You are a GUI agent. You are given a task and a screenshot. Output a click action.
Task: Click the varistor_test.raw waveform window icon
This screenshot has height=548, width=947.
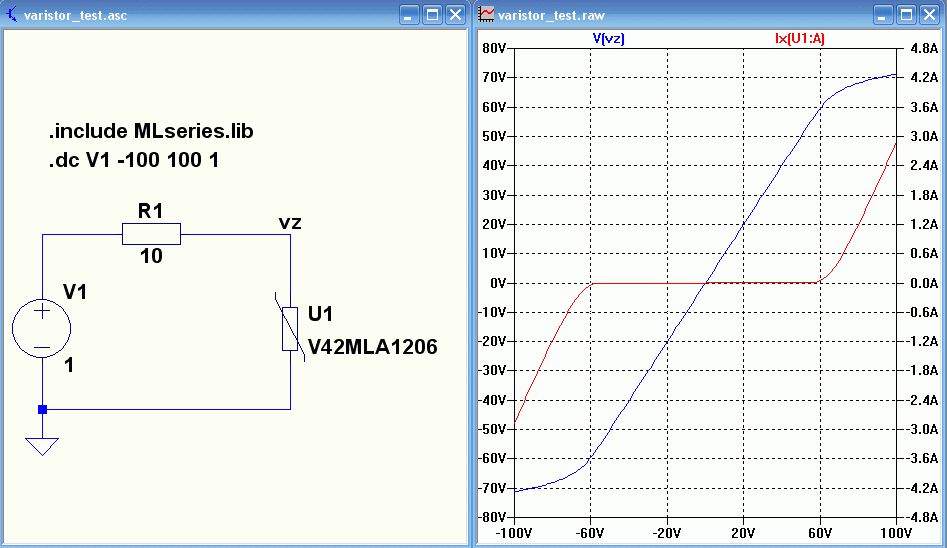[x=486, y=15]
